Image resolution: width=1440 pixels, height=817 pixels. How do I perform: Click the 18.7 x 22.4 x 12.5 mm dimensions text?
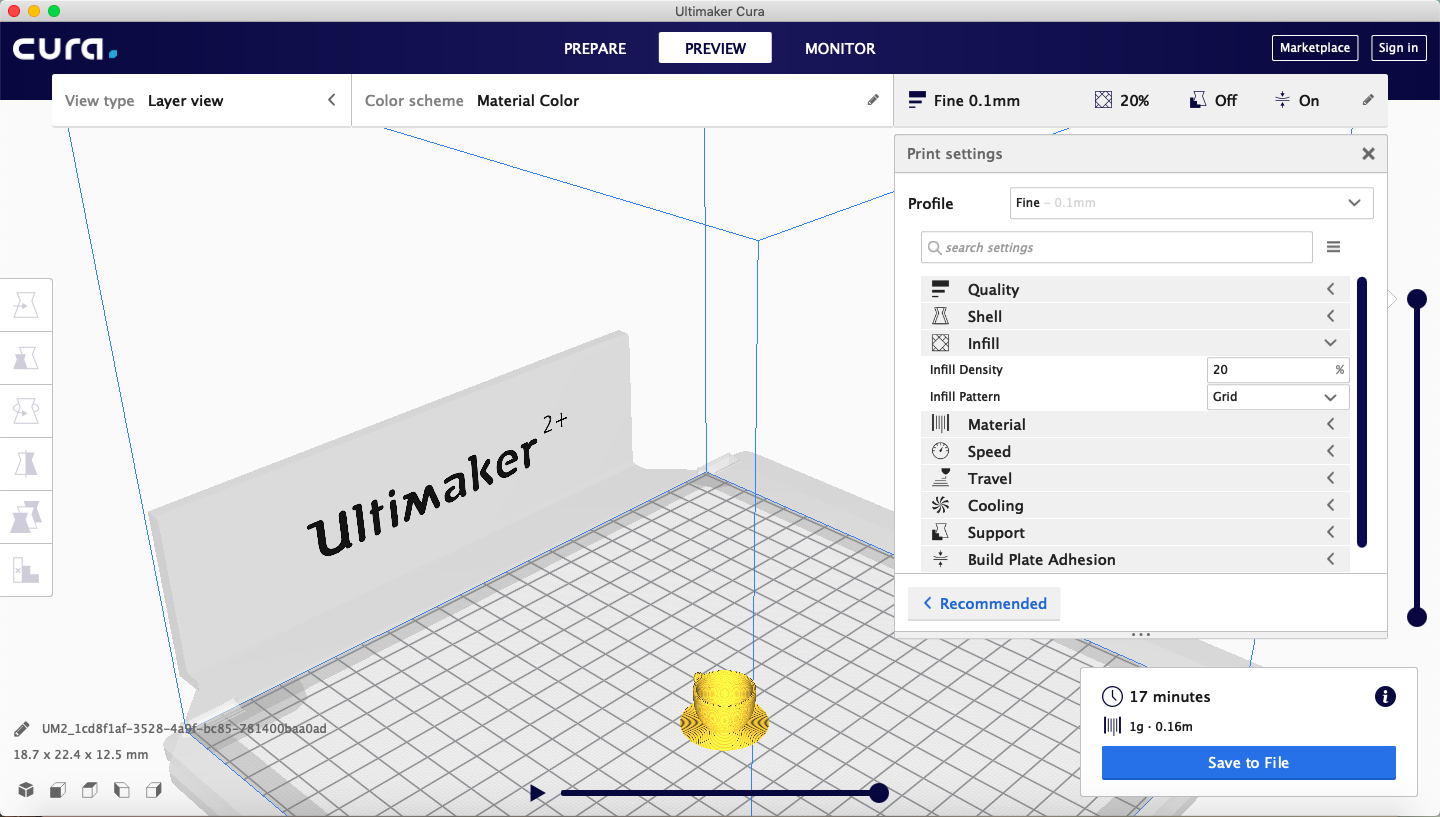point(80,755)
